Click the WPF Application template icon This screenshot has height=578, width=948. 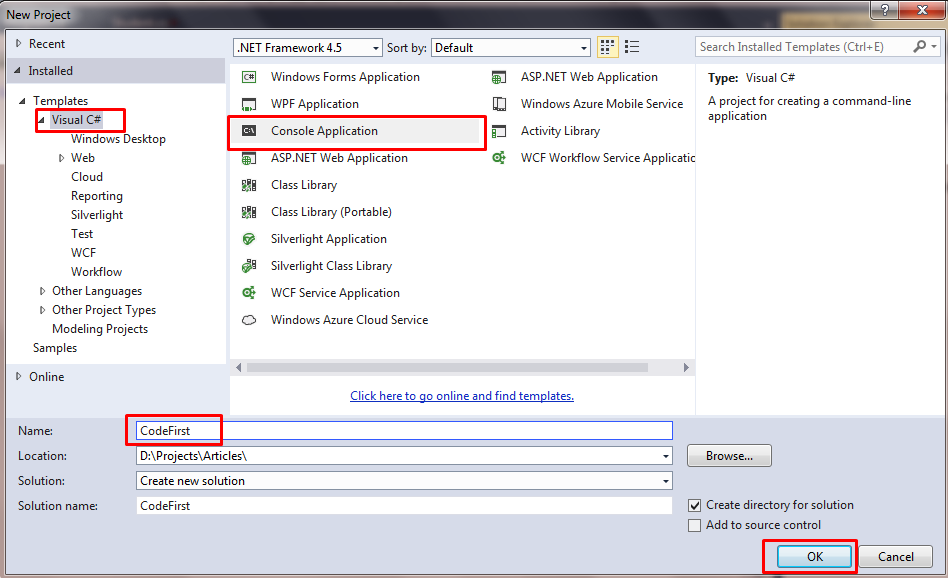click(249, 104)
